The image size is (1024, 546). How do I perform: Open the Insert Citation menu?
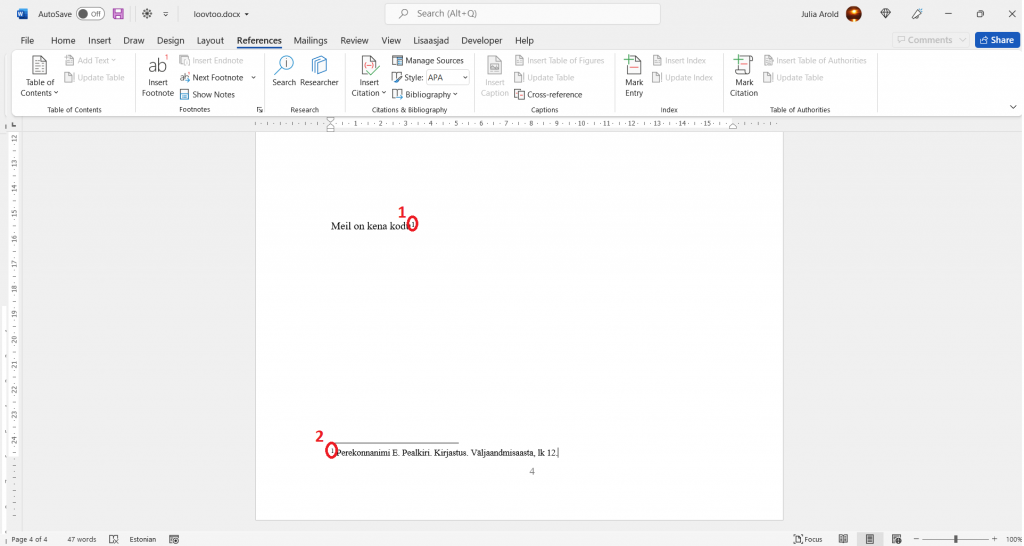[369, 76]
